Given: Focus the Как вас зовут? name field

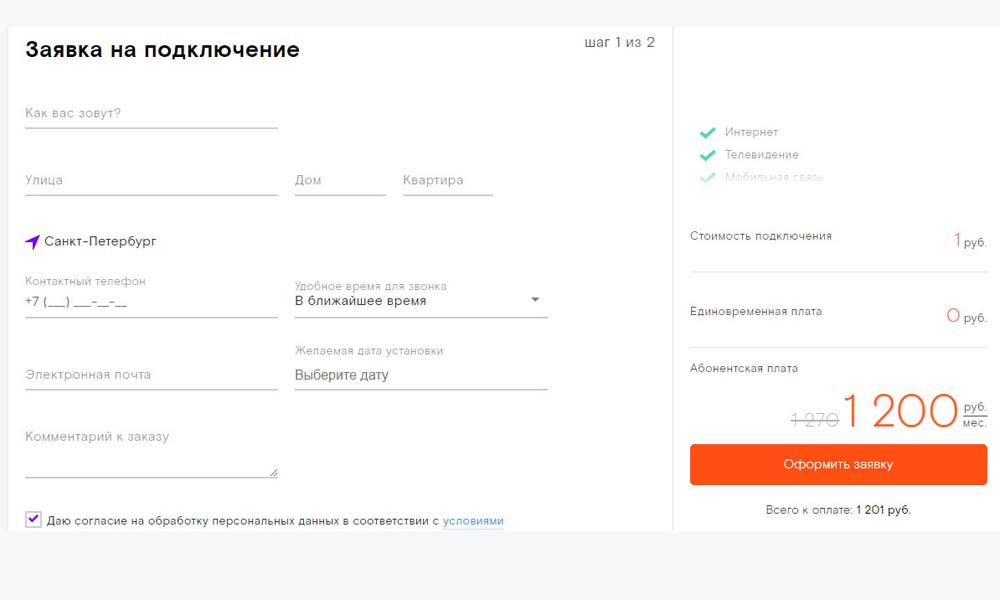Looking at the screenshot, I should pos(151,114).
